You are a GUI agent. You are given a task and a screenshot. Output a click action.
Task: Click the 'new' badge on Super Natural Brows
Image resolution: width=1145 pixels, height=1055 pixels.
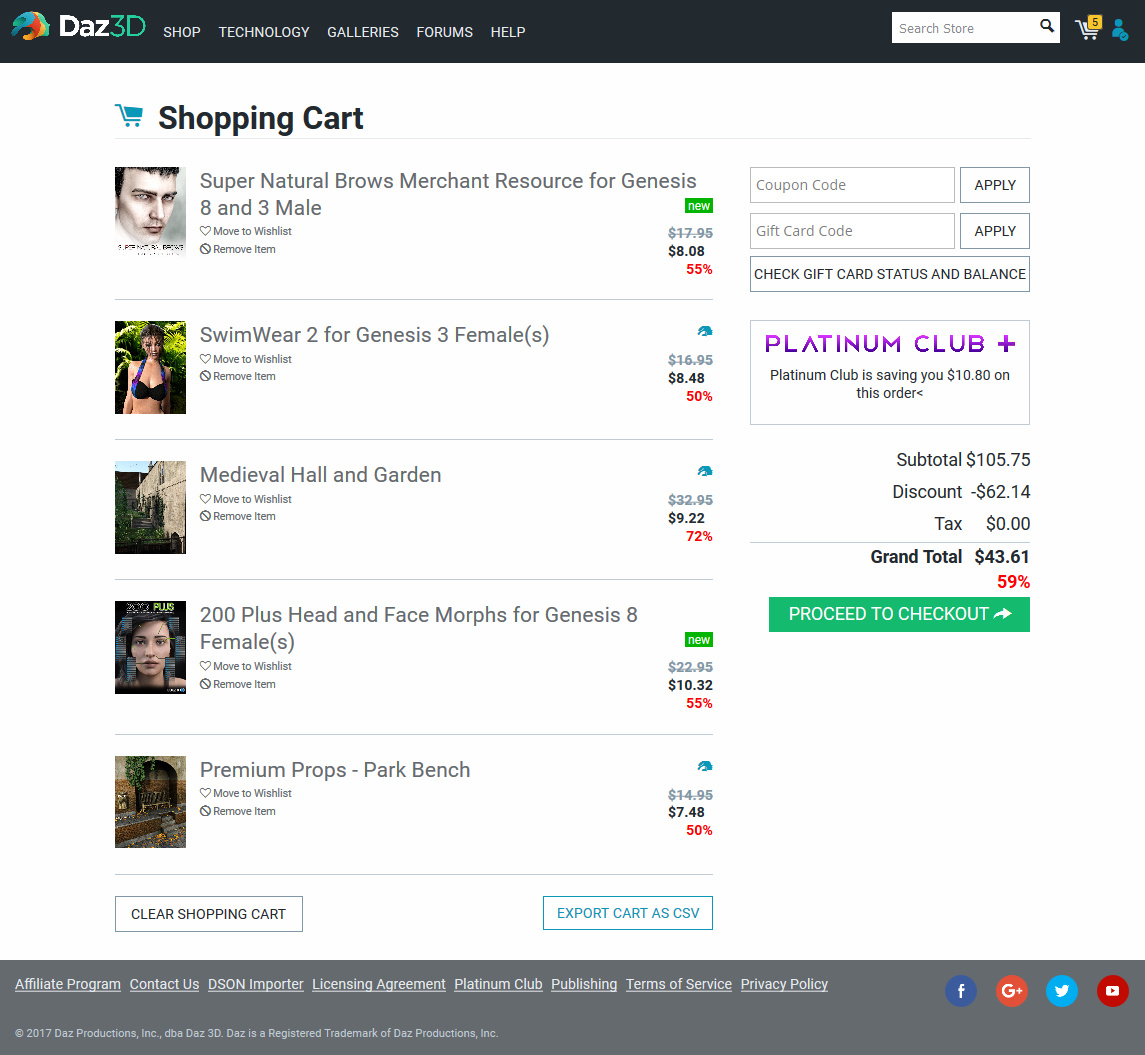698,205
